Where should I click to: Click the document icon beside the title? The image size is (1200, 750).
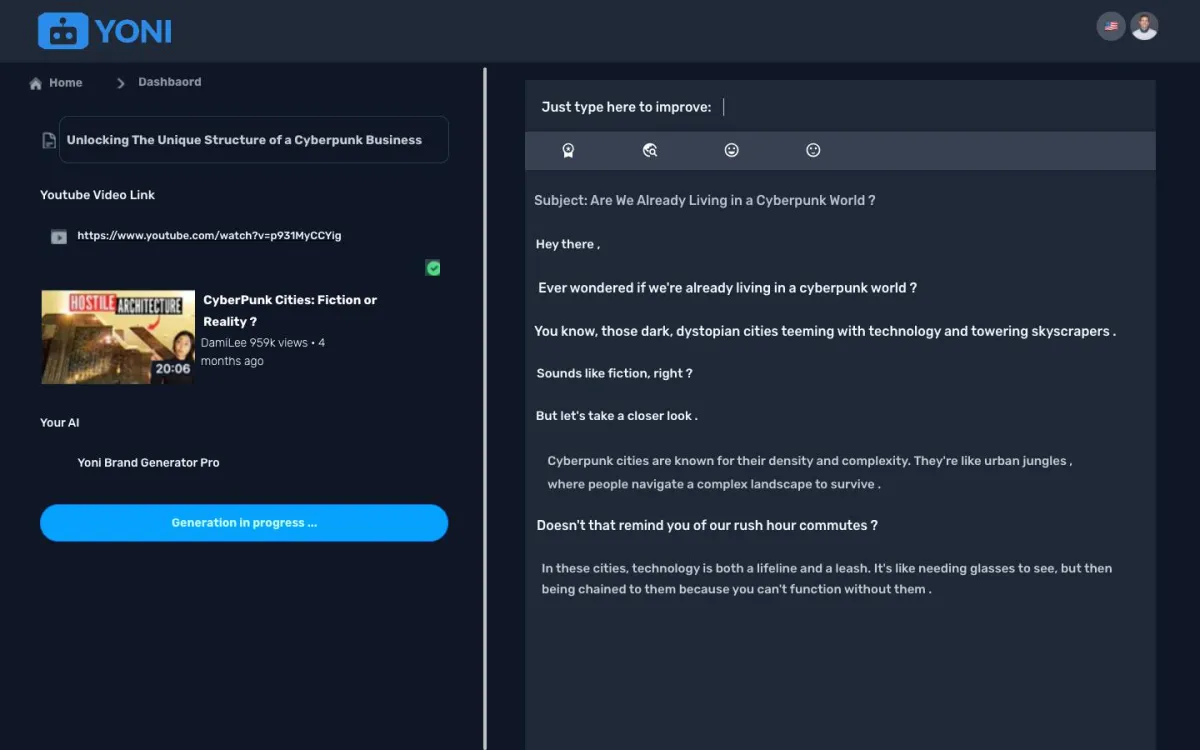[x=48, y=140]
